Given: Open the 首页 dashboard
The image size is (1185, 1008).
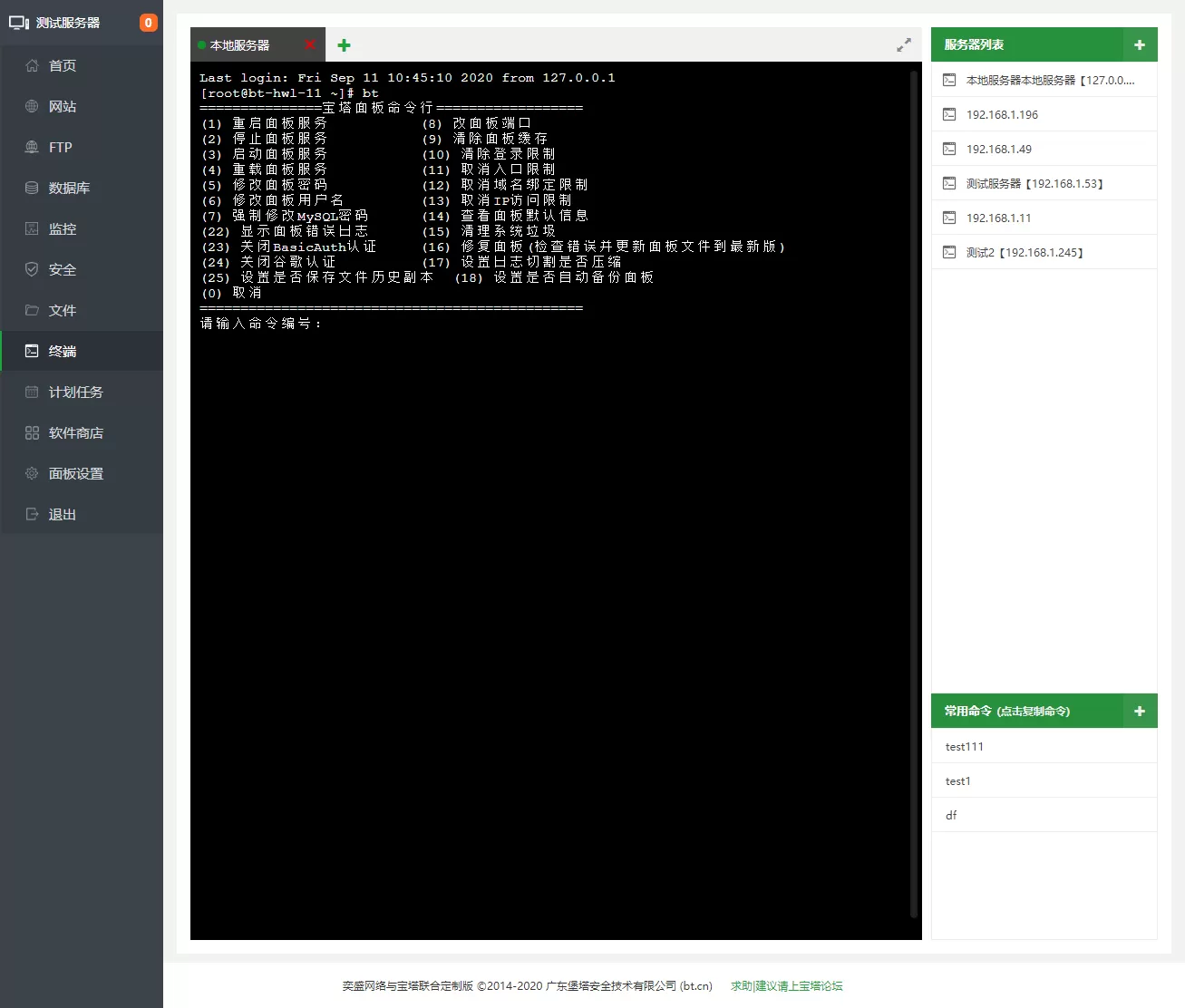Looking at the screenshot, I should (x=60, y=65).
